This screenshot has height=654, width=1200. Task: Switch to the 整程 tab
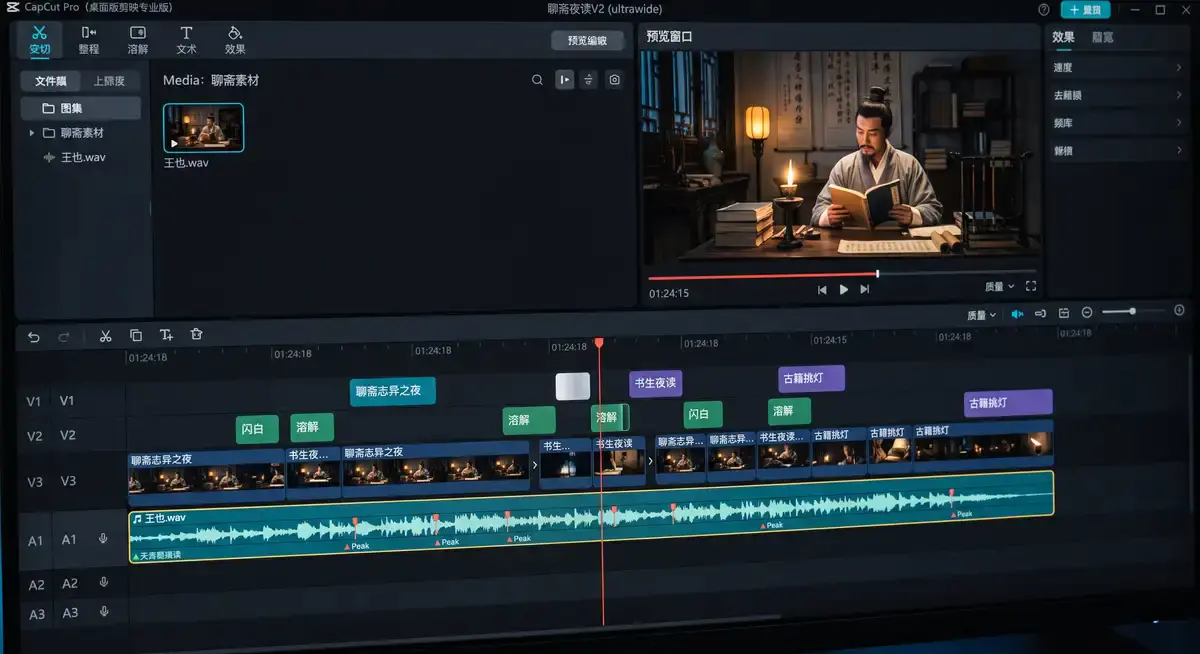coord(89,39)
